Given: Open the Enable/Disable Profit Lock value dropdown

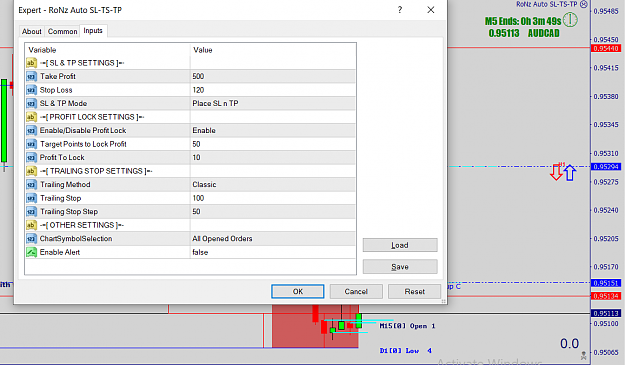Looking at the screenshot, I should 273,131.
